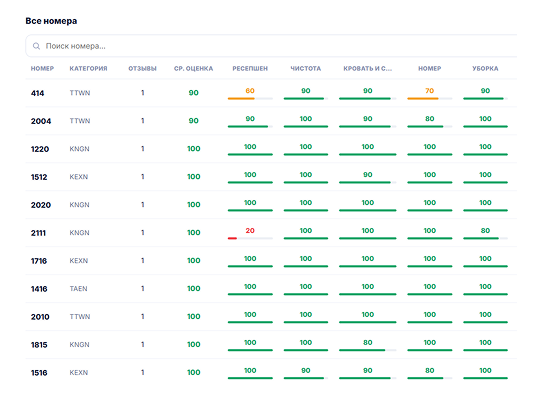
Task: Select room 1220 in the list
Action: click(271, 149)
